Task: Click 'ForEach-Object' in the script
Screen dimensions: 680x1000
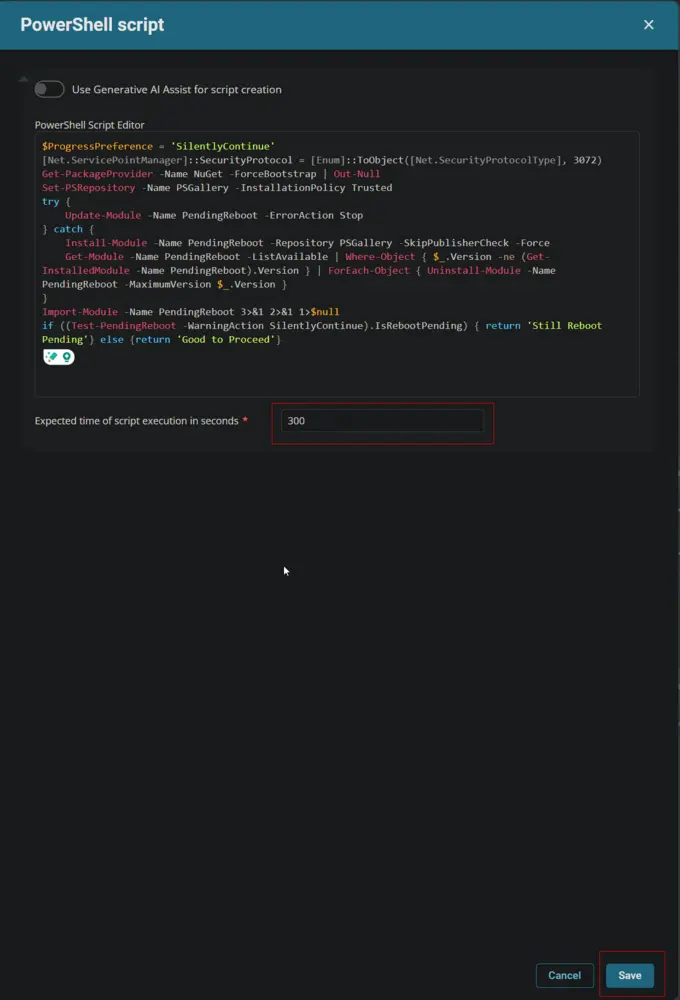Action: point(369,270)
